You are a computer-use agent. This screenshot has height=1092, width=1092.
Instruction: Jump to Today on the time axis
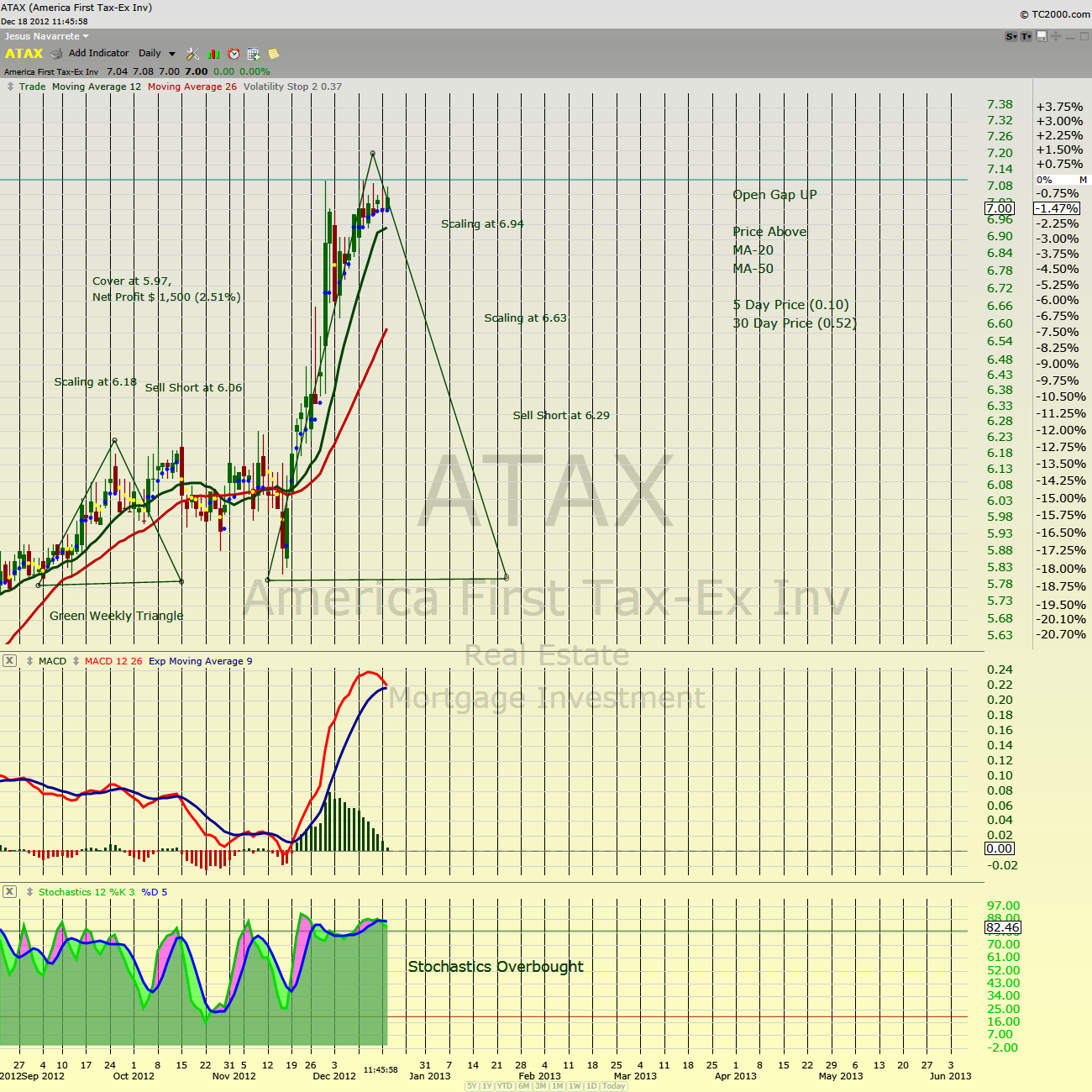[614, 1086]
